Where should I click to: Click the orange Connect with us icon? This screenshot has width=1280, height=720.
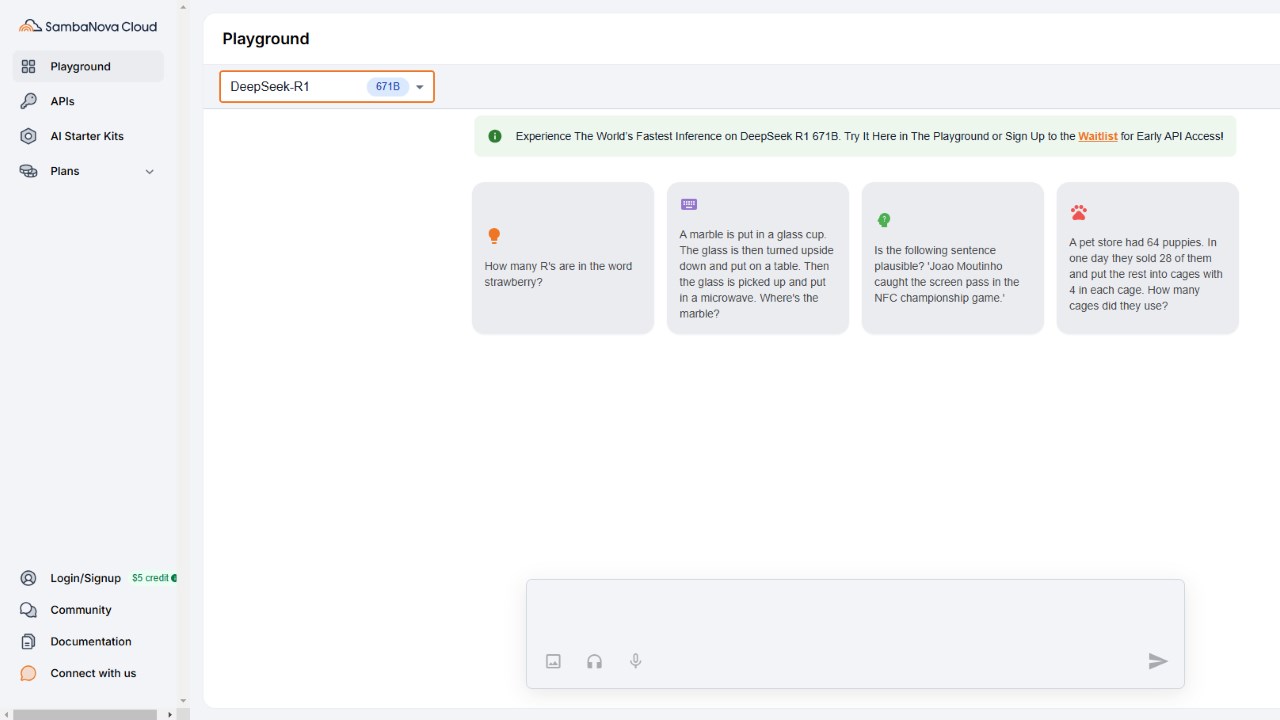pos(29,674)
